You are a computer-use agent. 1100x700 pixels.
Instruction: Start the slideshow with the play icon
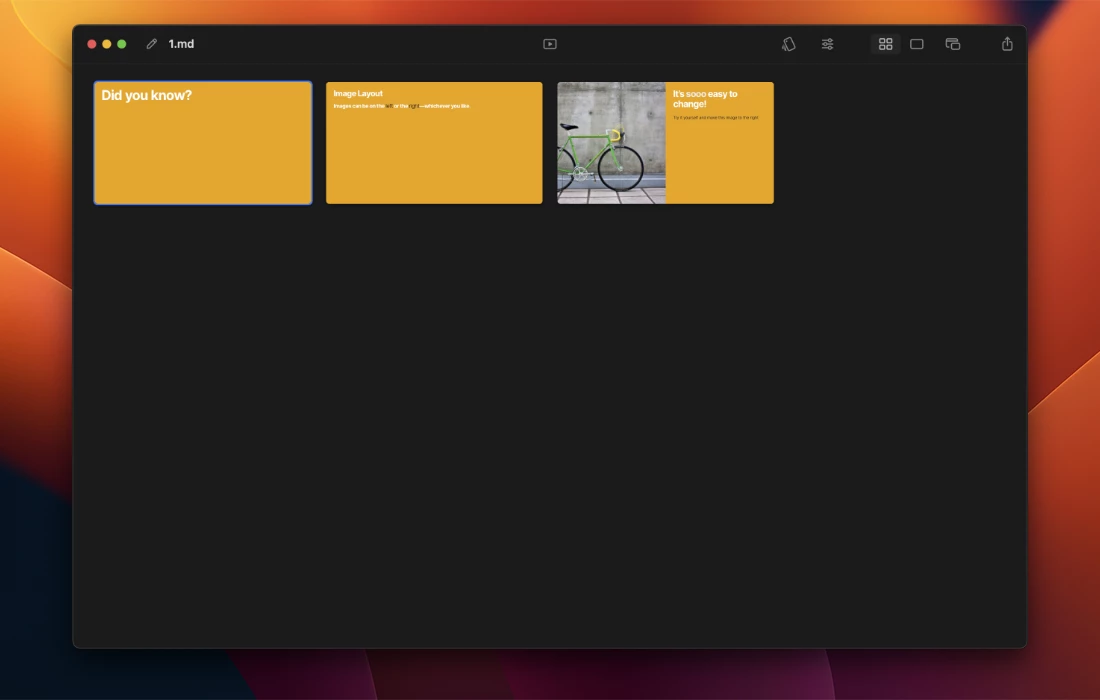[x=550, y=44]
